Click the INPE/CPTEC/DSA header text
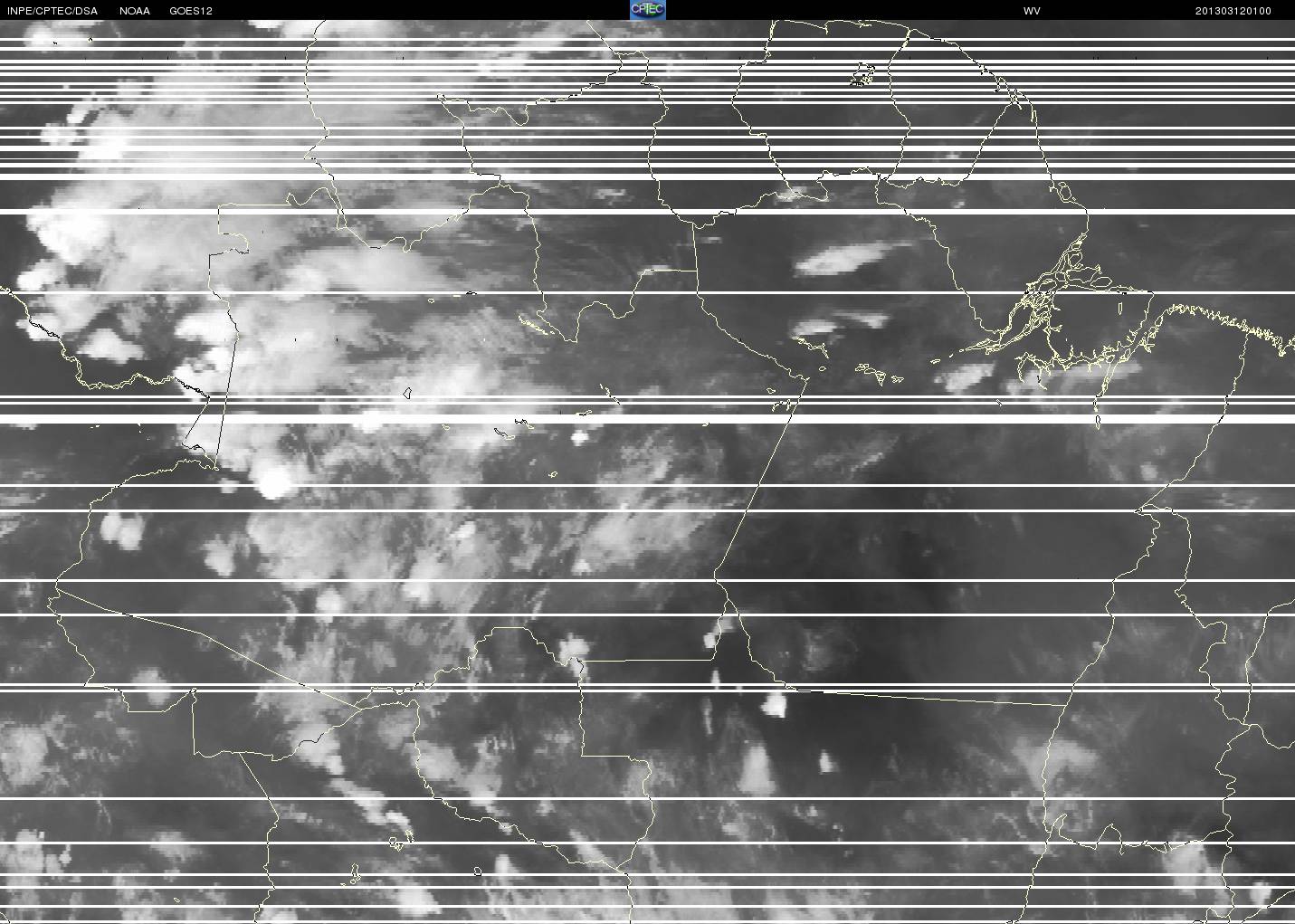The image size is (1295, 924). [x=52, y=11]
